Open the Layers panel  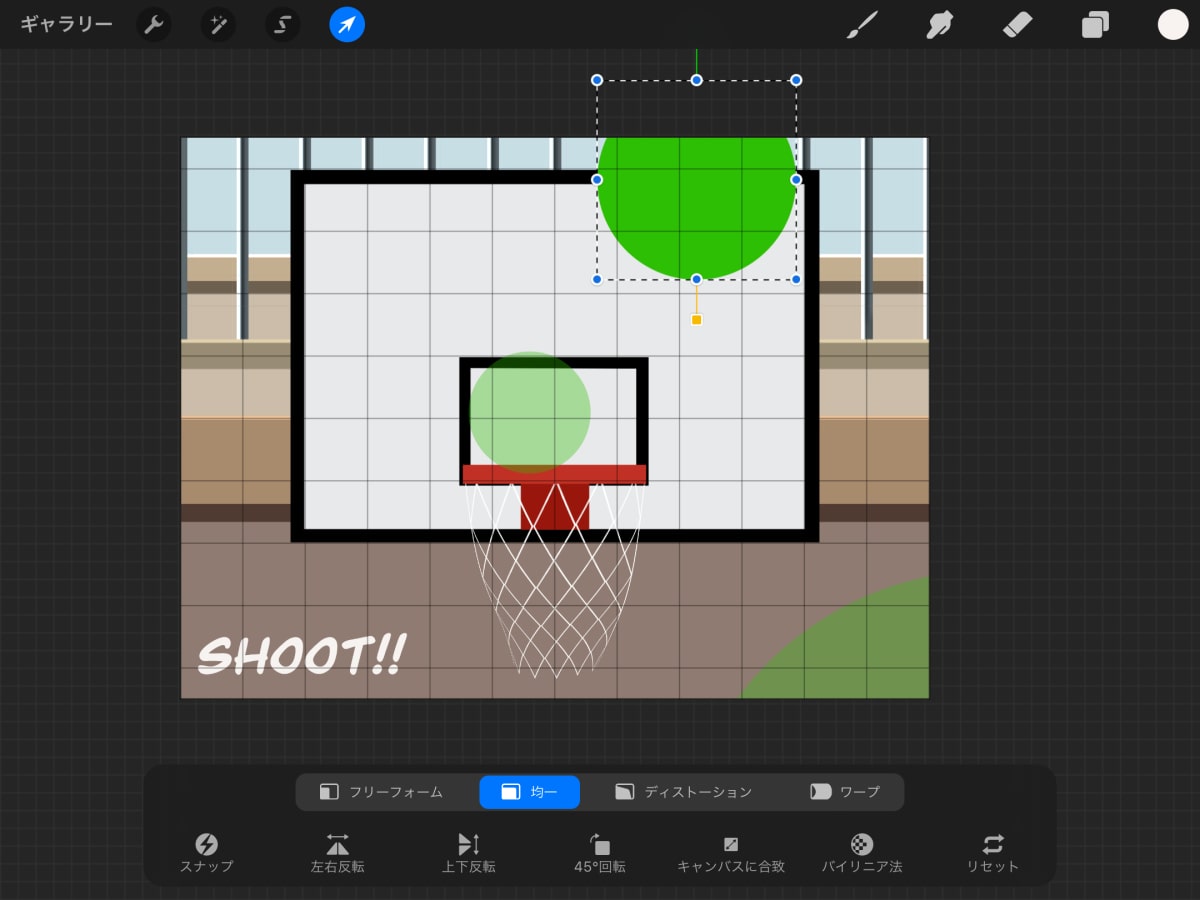pyautogui.click(x=1095, y=25)
